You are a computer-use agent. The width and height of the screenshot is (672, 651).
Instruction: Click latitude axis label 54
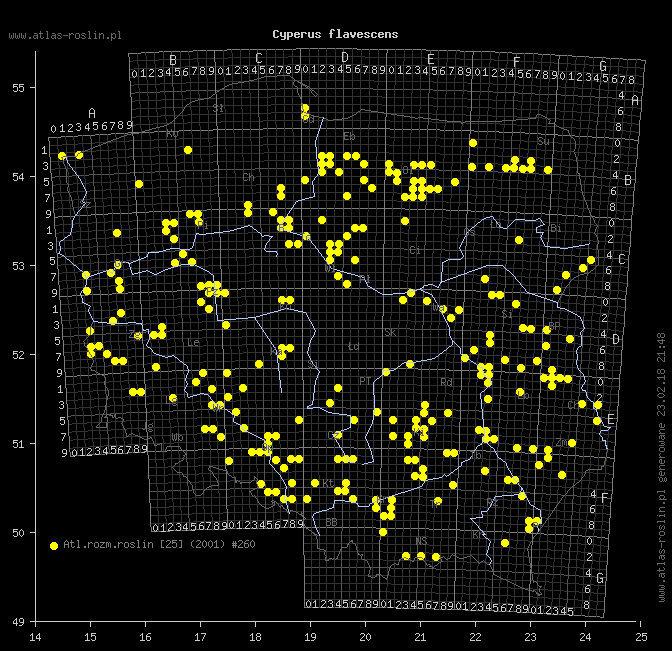[x=18, y=177]
